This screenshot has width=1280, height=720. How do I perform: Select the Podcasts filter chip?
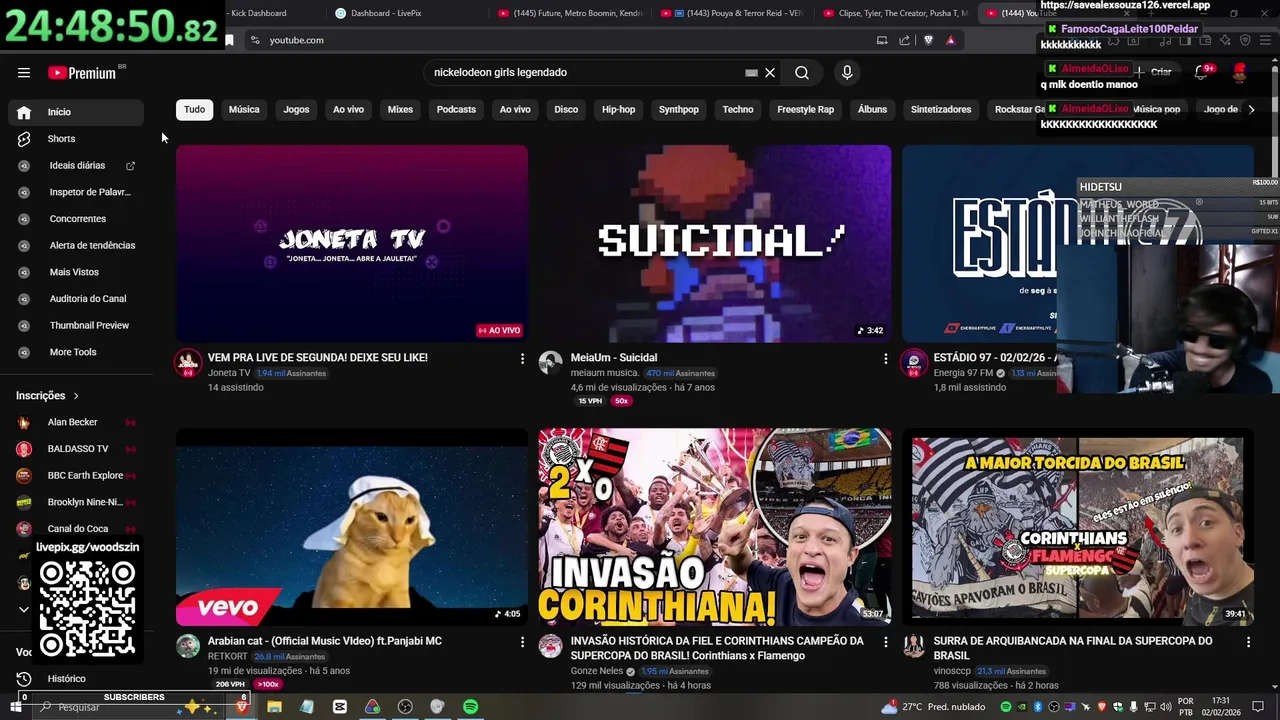456,110
